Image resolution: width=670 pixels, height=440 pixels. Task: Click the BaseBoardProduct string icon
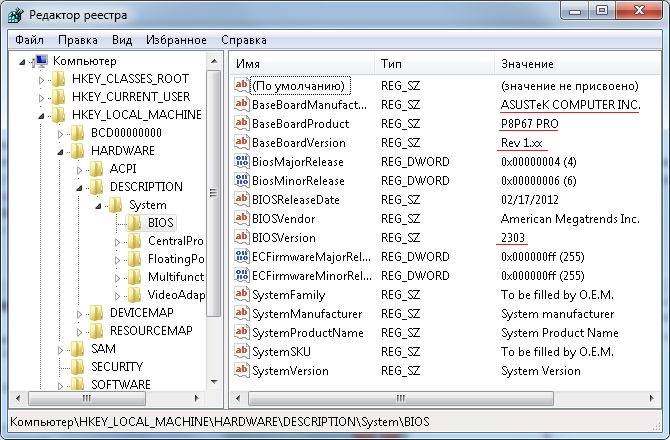pyautogui.click(x=241, y=124)
